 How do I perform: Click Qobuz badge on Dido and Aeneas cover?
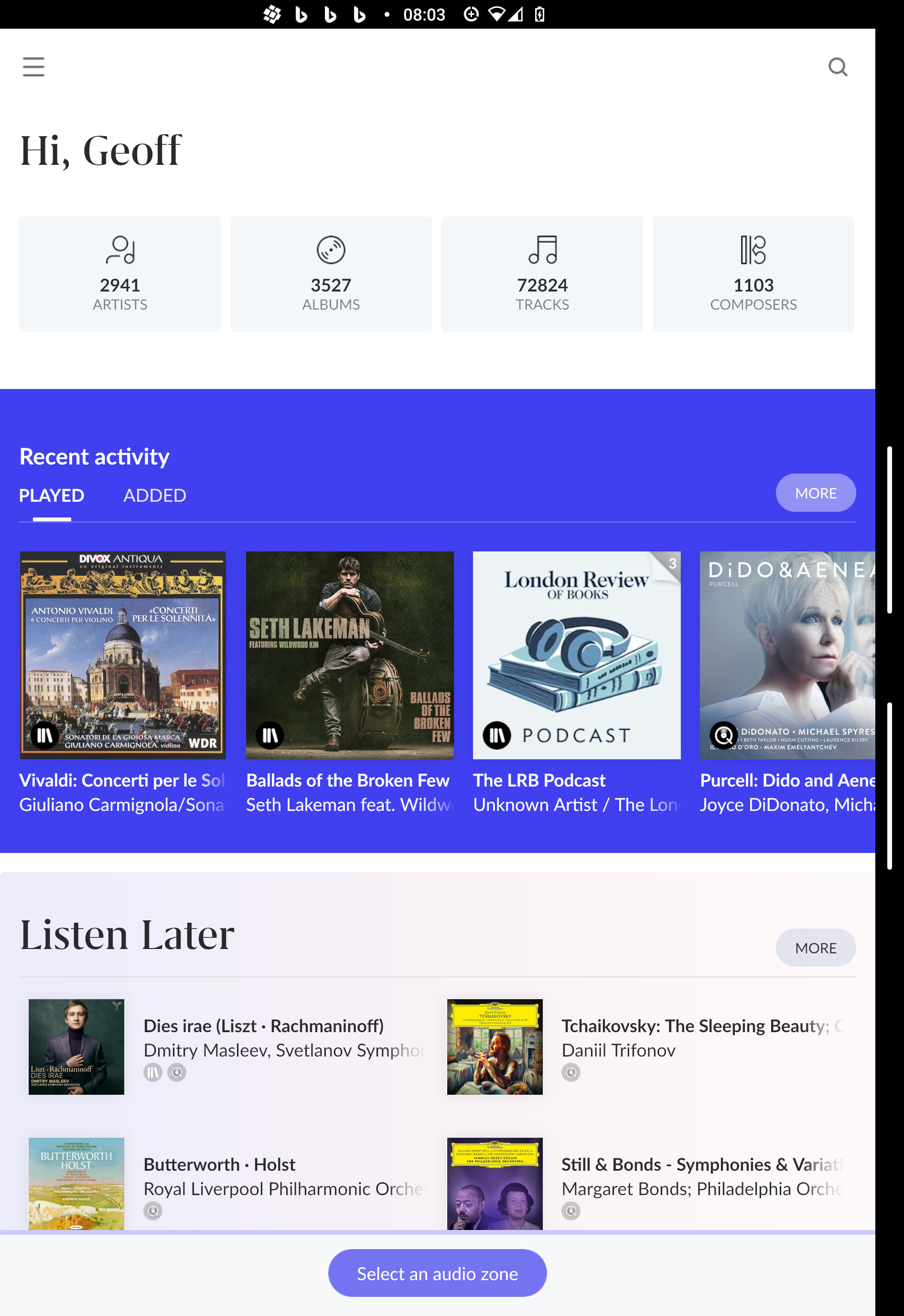723,735
